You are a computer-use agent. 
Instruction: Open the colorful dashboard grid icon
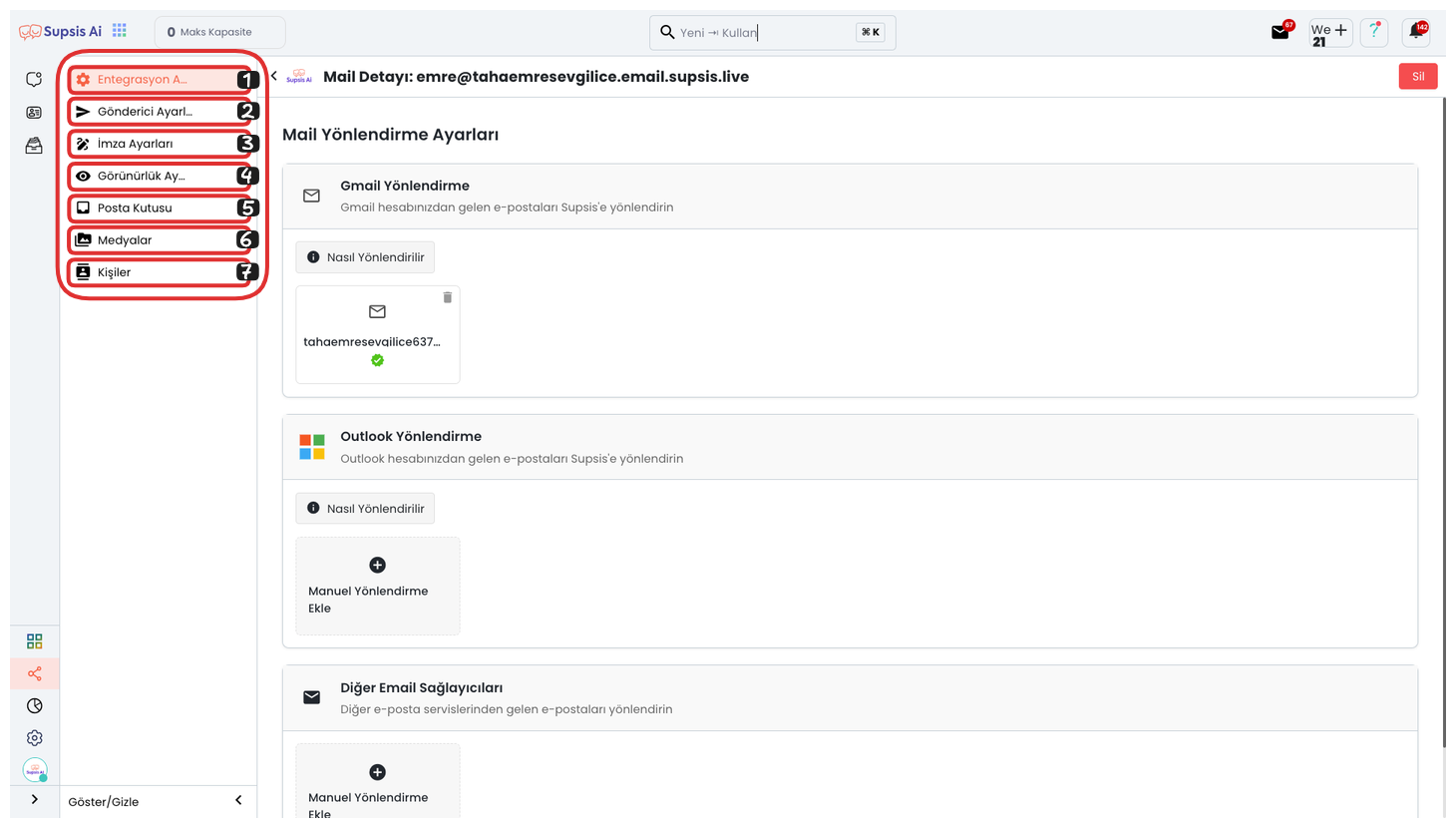(x=35, y=641)
